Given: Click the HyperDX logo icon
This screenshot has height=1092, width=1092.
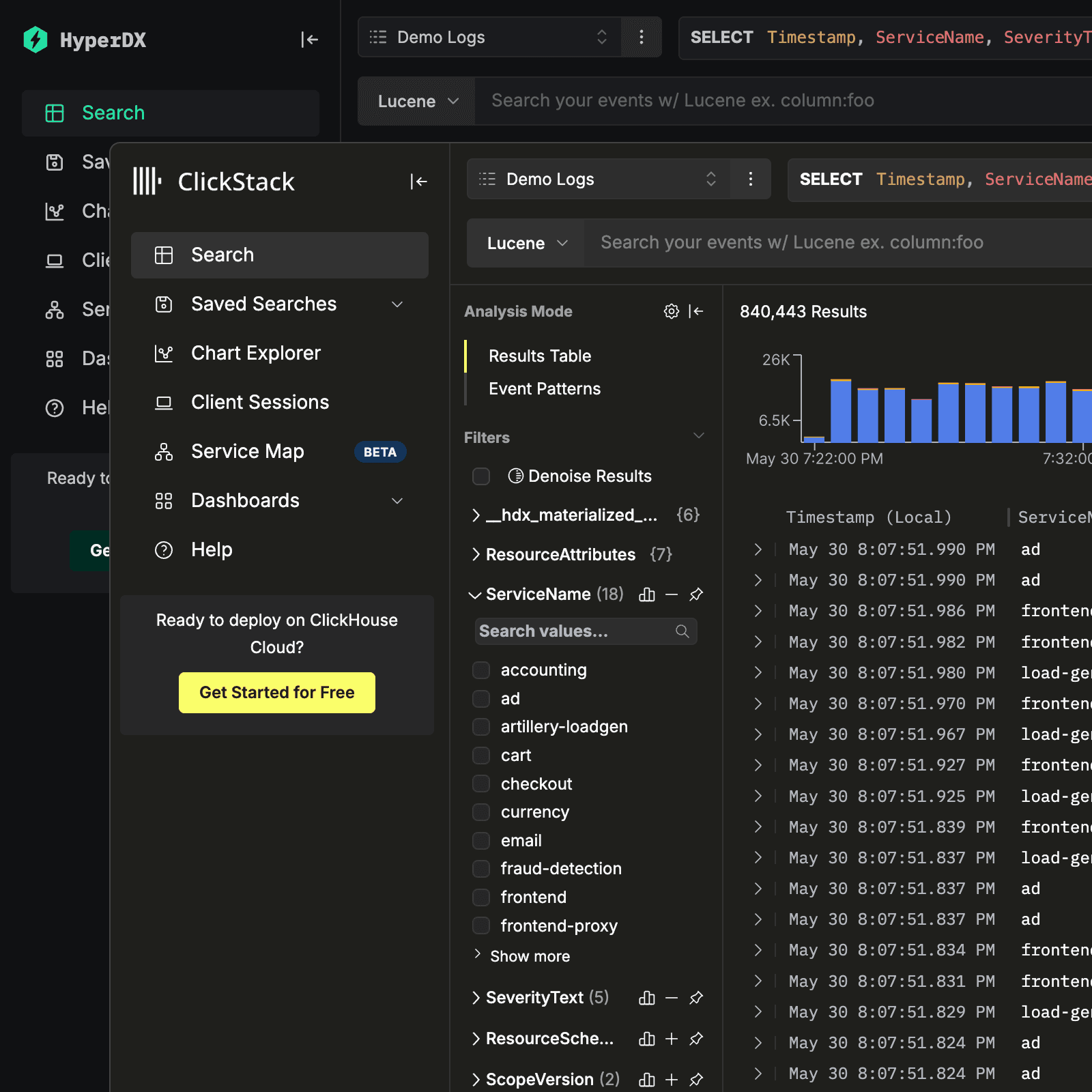Looking at the screenshot, I should 35,40.
